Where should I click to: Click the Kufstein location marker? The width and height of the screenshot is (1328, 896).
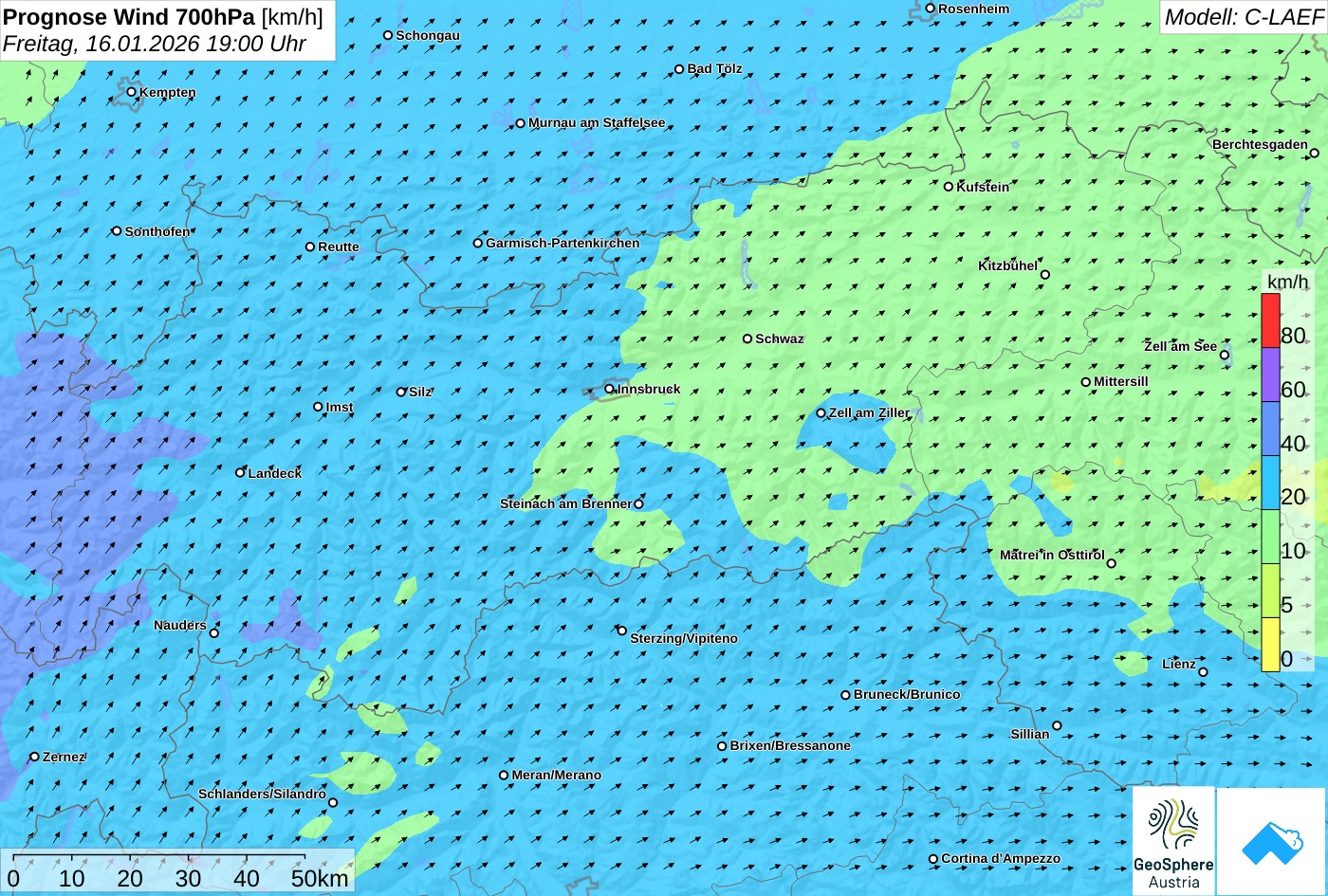tap(948, 187)
